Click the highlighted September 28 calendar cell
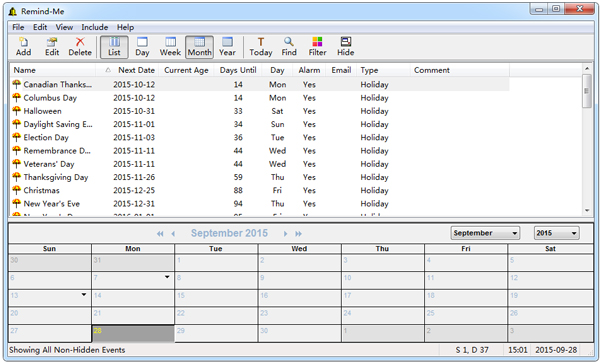The height and width of the screenshot is (363, 600). point(133,334)
